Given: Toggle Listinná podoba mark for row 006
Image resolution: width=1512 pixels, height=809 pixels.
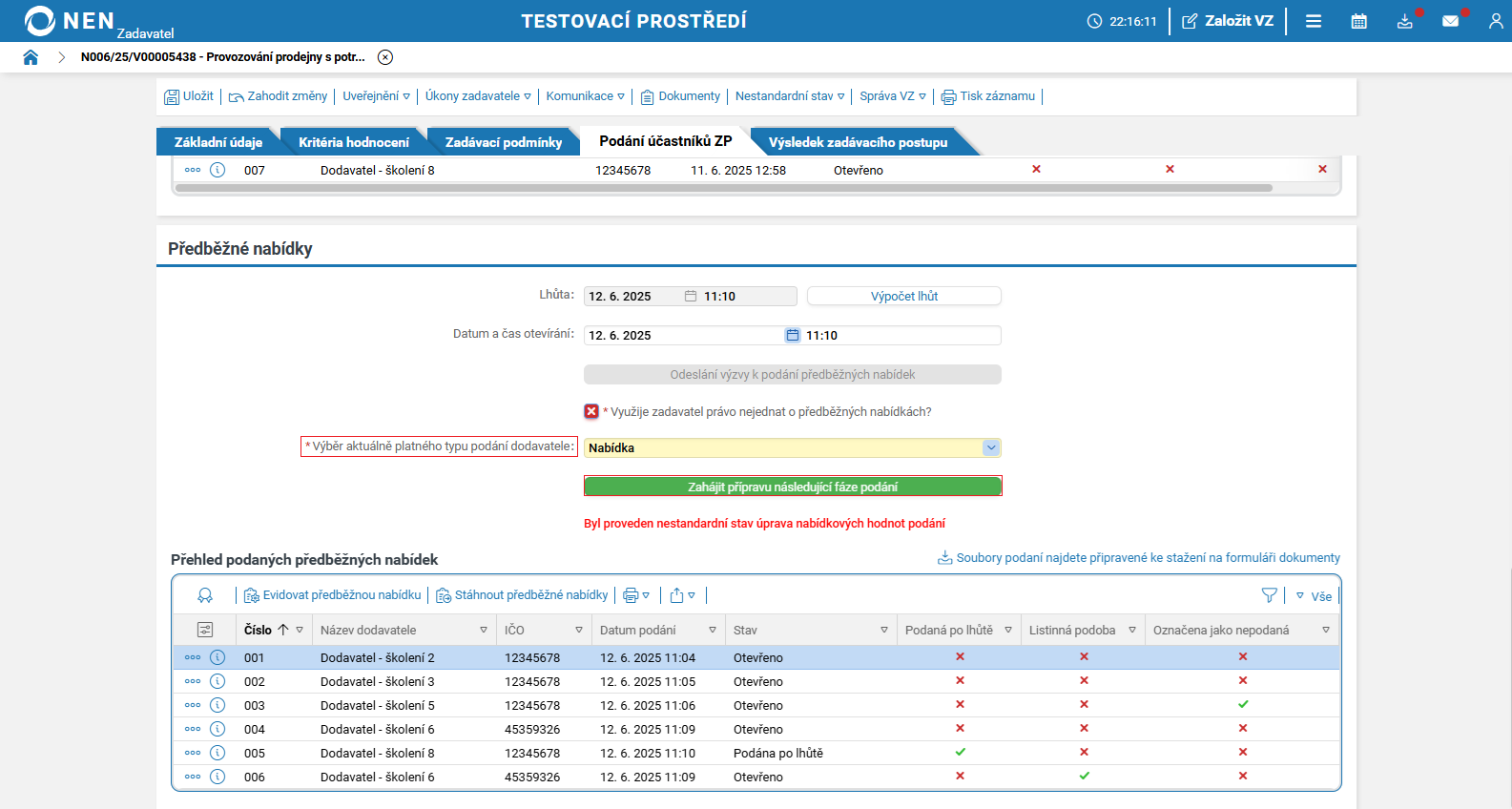Looking at the screenshot, I should (x=1084, y=776).
